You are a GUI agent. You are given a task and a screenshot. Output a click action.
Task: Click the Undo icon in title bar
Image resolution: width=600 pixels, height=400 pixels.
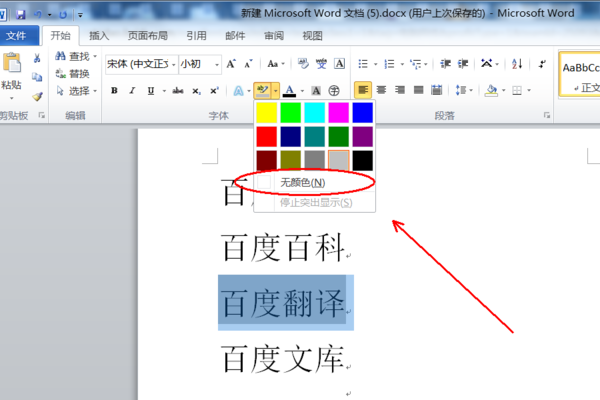click(38, 15)
